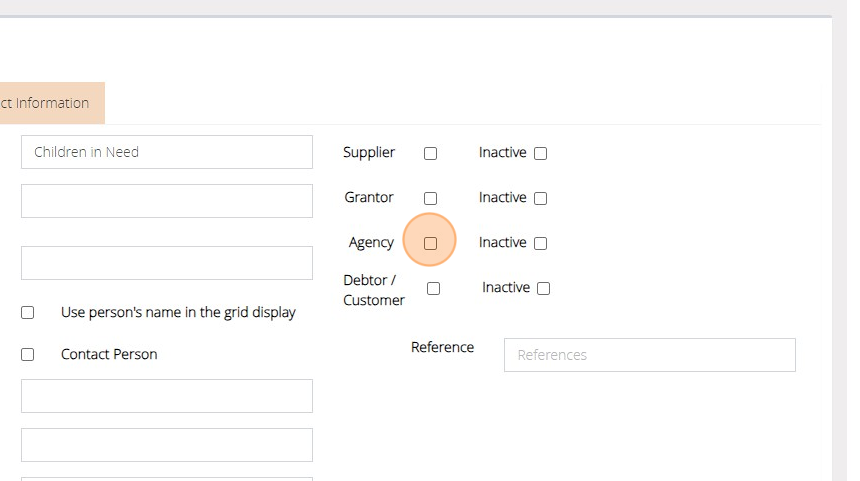Click empty field just above grid display checkbox

pyautogui.click(x=166, y=263)
